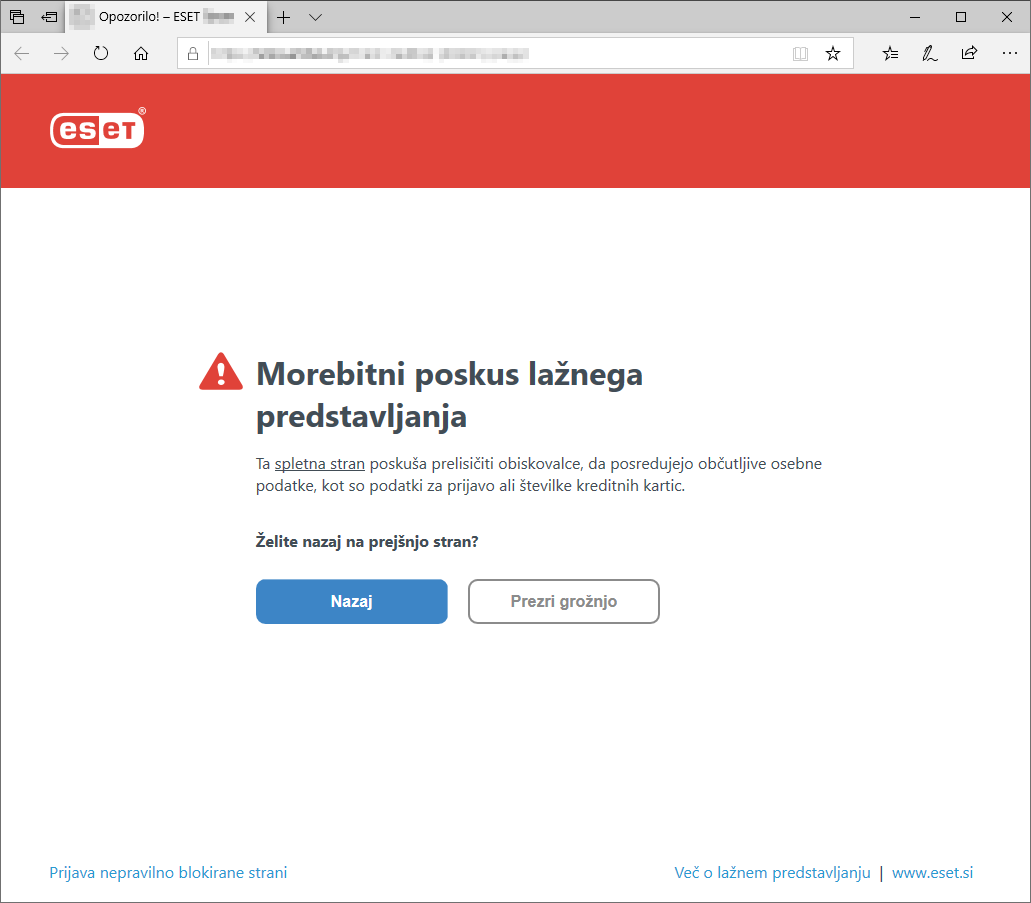Open the spletna stran link
This screenshot has width=1031, height=903.
coord(319,463)
